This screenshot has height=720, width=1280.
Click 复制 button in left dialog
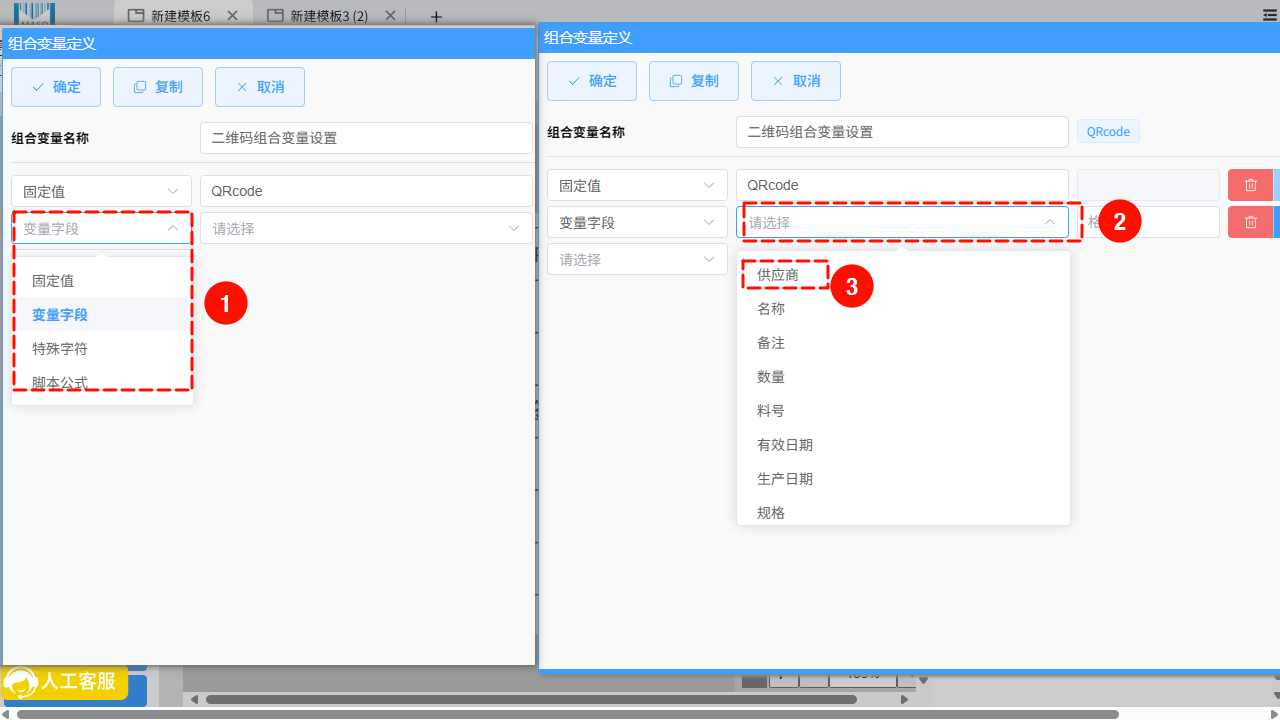coord(158,87)
